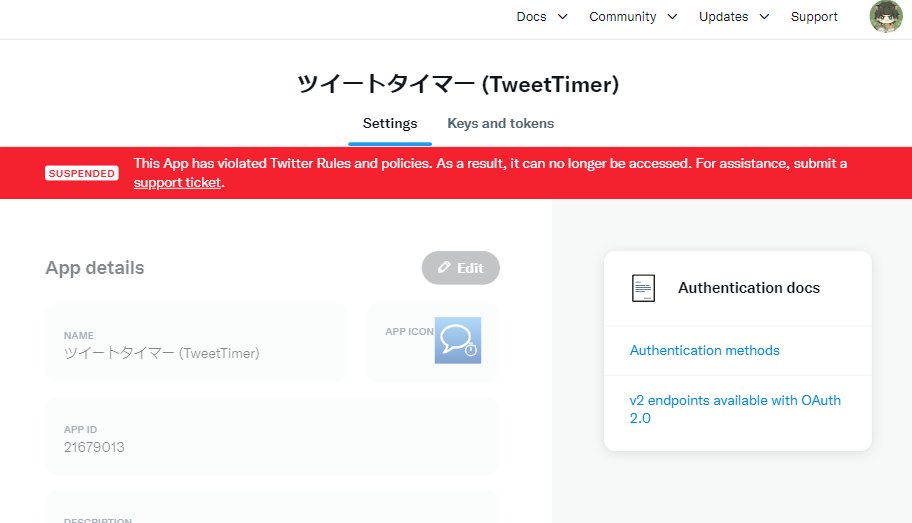Open v2 endpoints available with OAuth 2.0 link
This screenshot has height=523, width=912.
[735, 409]
